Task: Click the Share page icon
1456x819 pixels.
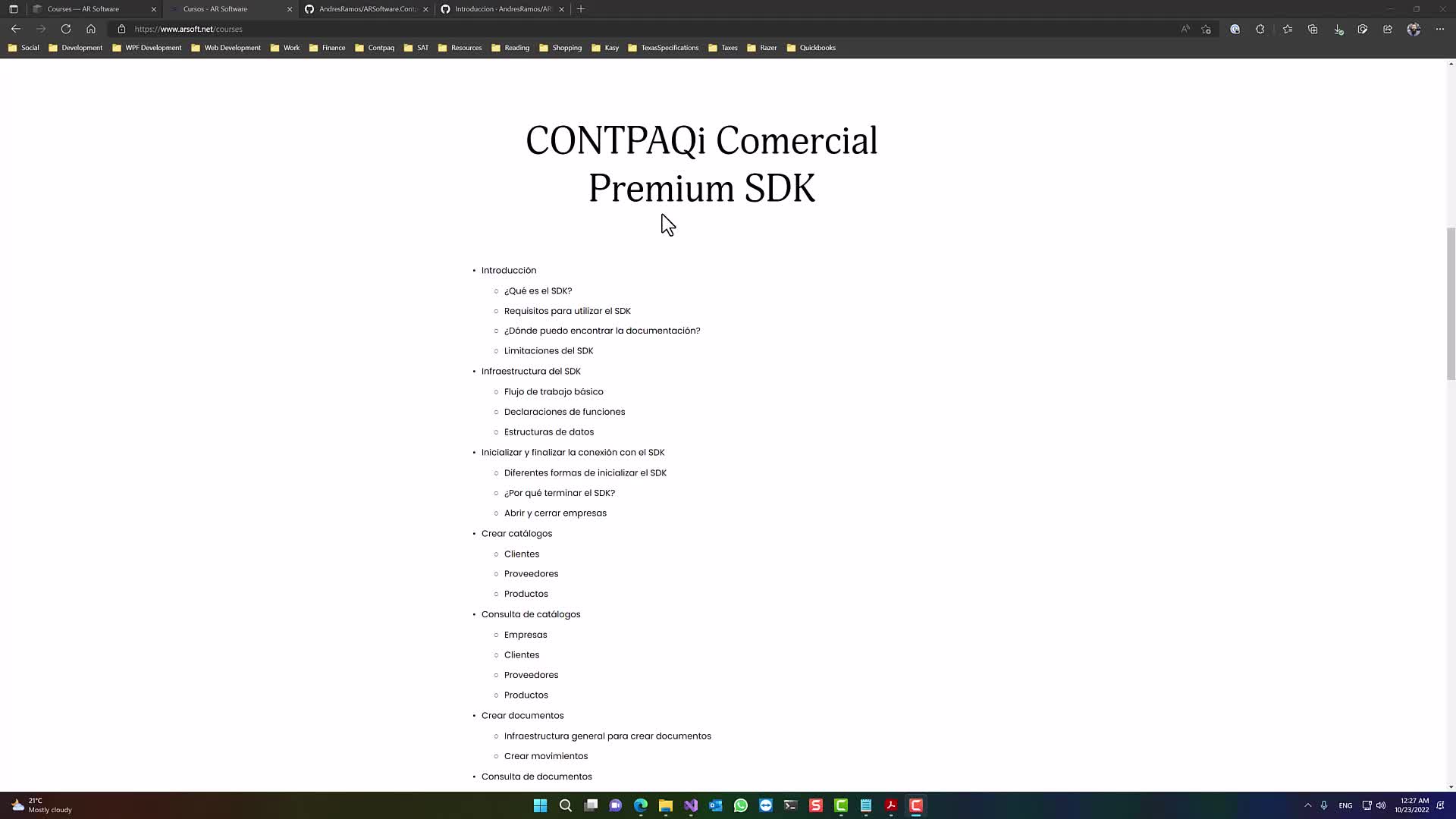Action: tap(1388, 29)
